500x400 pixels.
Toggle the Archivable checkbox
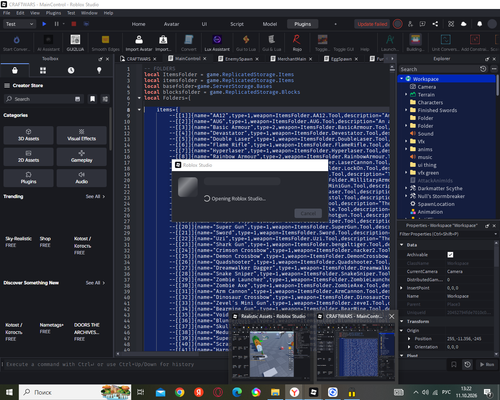450,255
